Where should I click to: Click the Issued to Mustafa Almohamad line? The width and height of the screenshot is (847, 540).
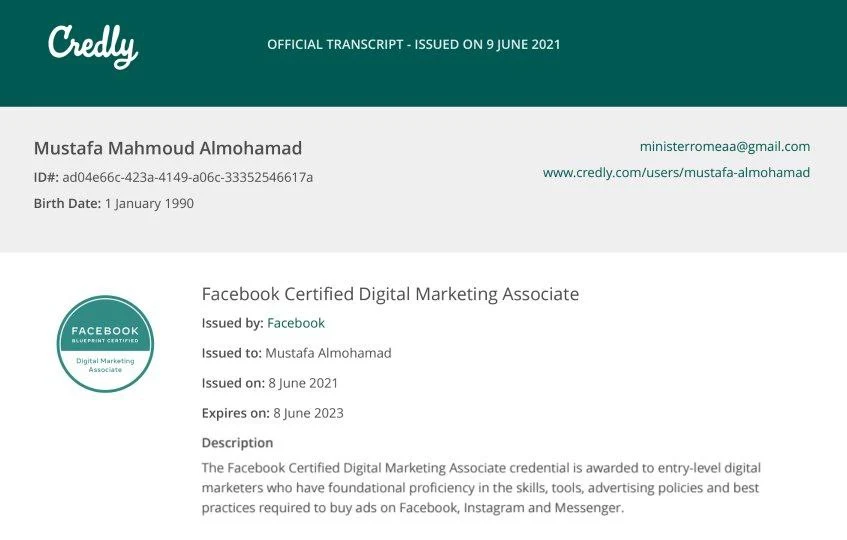click(x=297, y=353)
